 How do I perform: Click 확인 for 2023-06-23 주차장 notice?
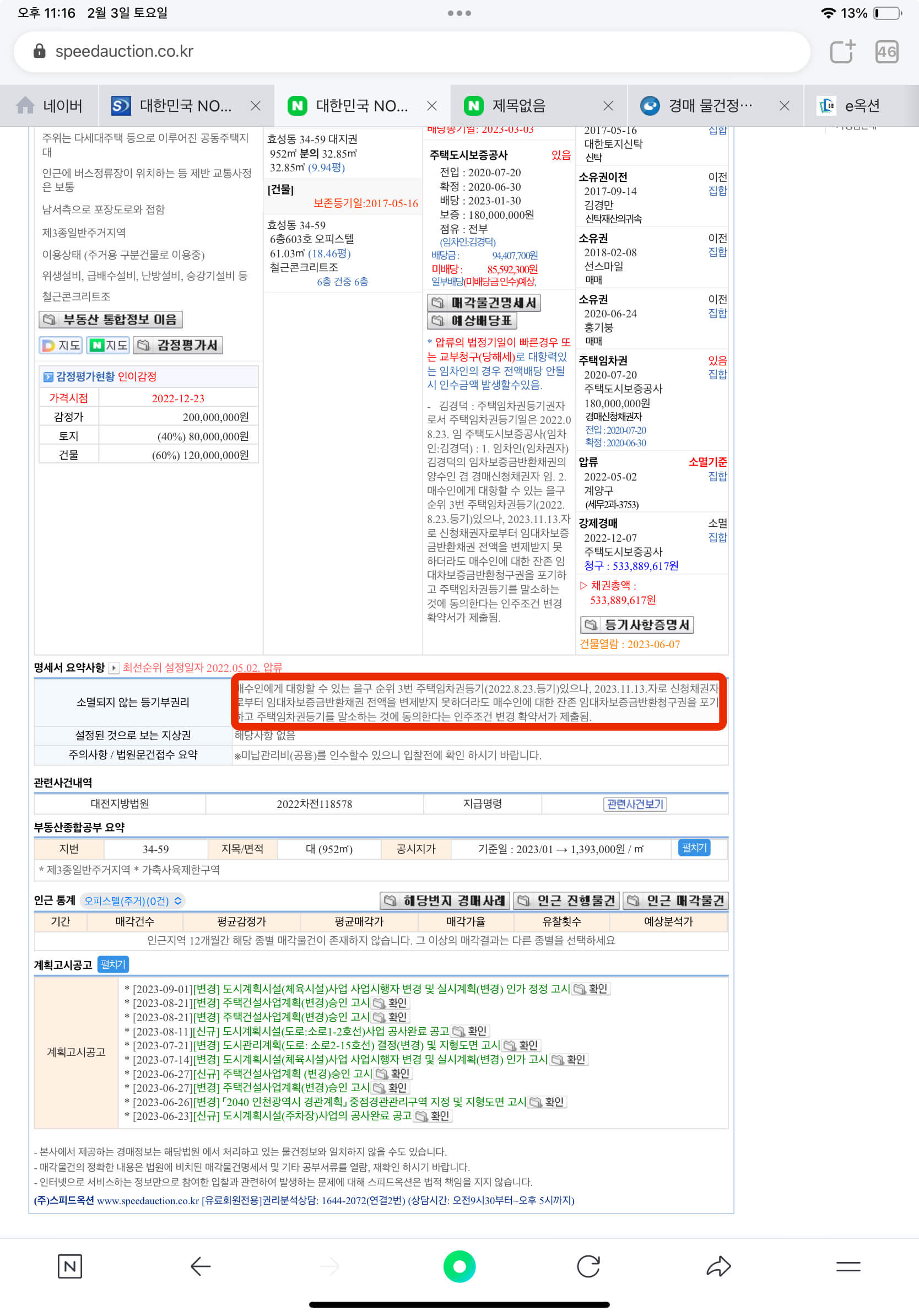point(433,1117)
